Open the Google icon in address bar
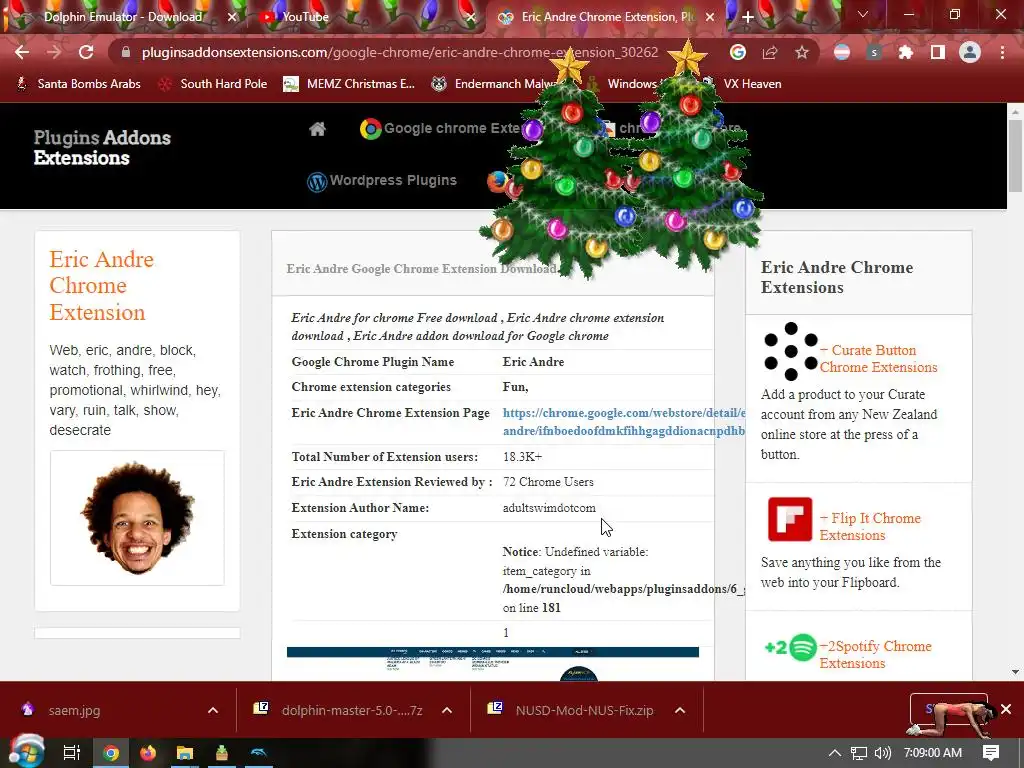1024x768 pixels. click(x=738, y=52)
